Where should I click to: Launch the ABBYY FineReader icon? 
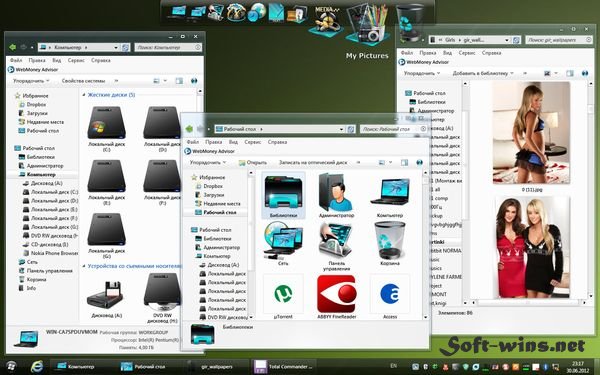(x=336, y=293)
